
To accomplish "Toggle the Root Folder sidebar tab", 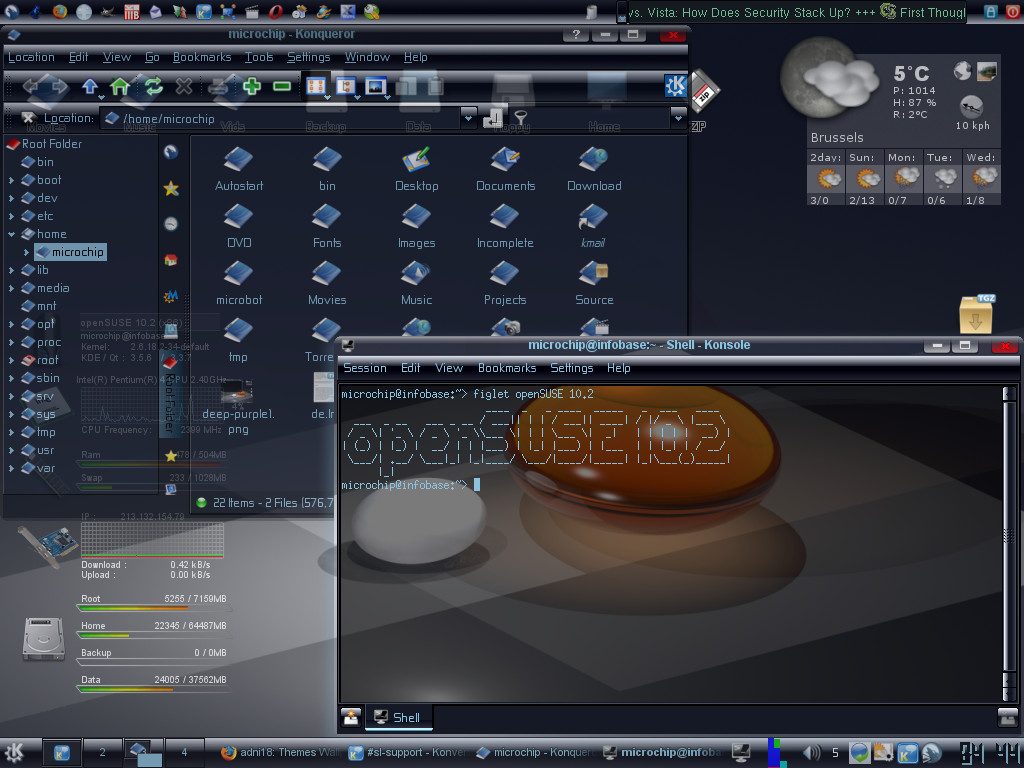I will (x=169, y=395).
